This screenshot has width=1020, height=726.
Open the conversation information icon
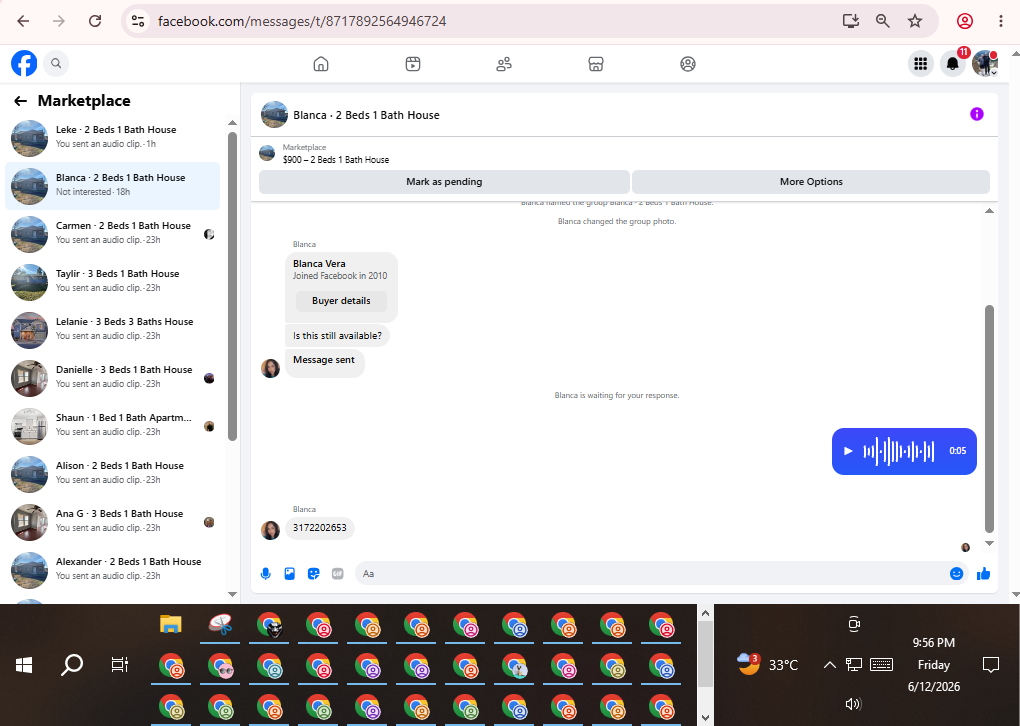pos(976,114)
